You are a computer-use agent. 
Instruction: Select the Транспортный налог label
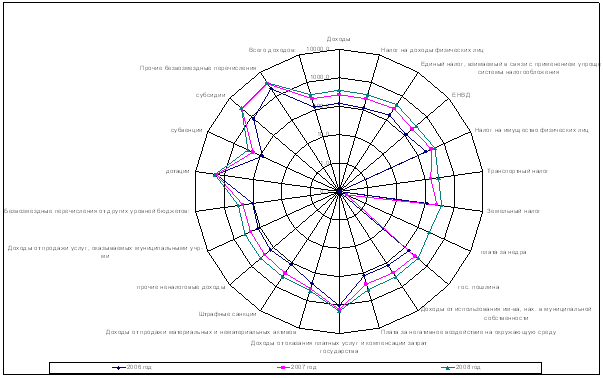[x=517, y=171]
